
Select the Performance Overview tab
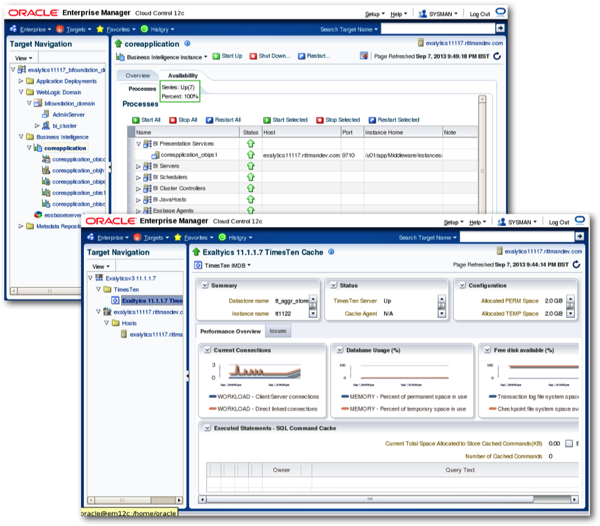tap(230, 331)
